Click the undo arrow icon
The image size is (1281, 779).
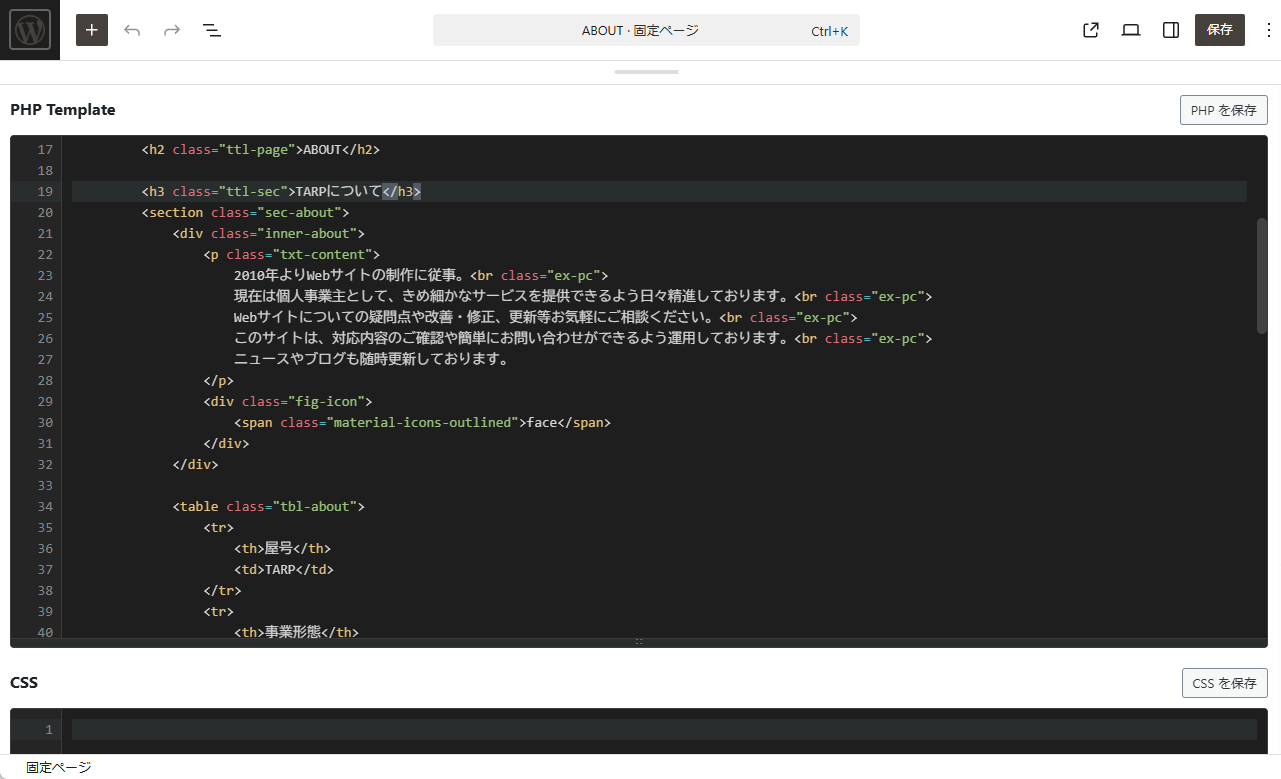click(132, 30)
